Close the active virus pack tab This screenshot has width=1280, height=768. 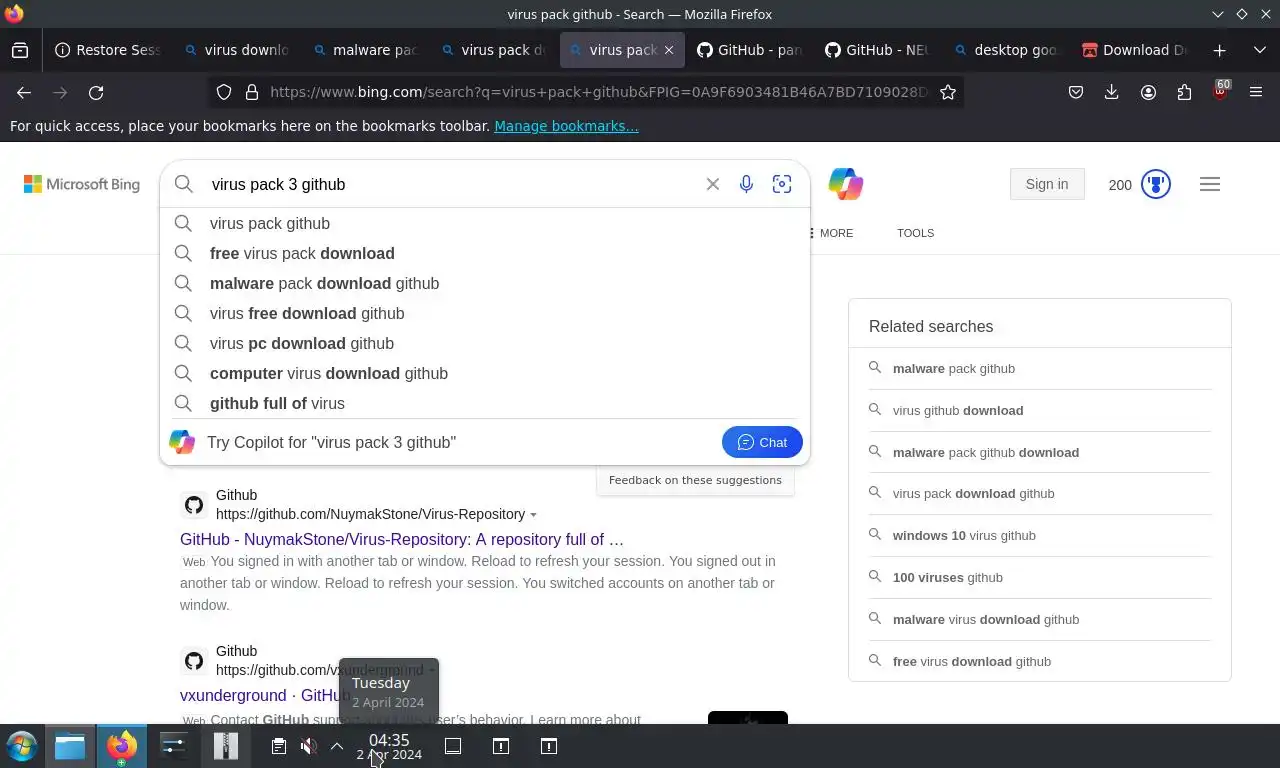click(x=669, y=50)
